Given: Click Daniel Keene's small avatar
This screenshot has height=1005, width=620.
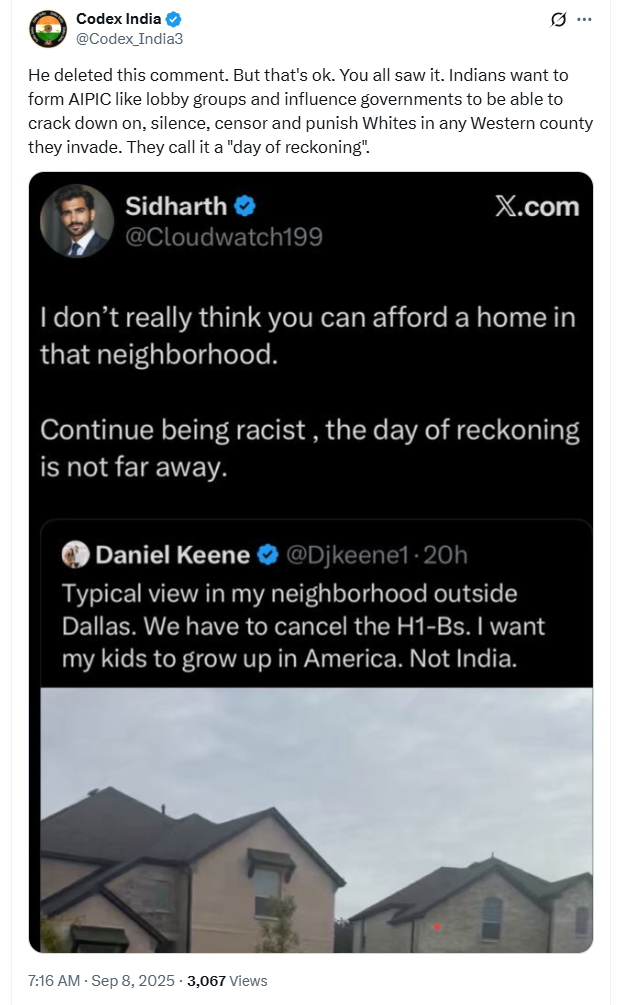Looking at the screenshot, I should [x=75, y=554].
